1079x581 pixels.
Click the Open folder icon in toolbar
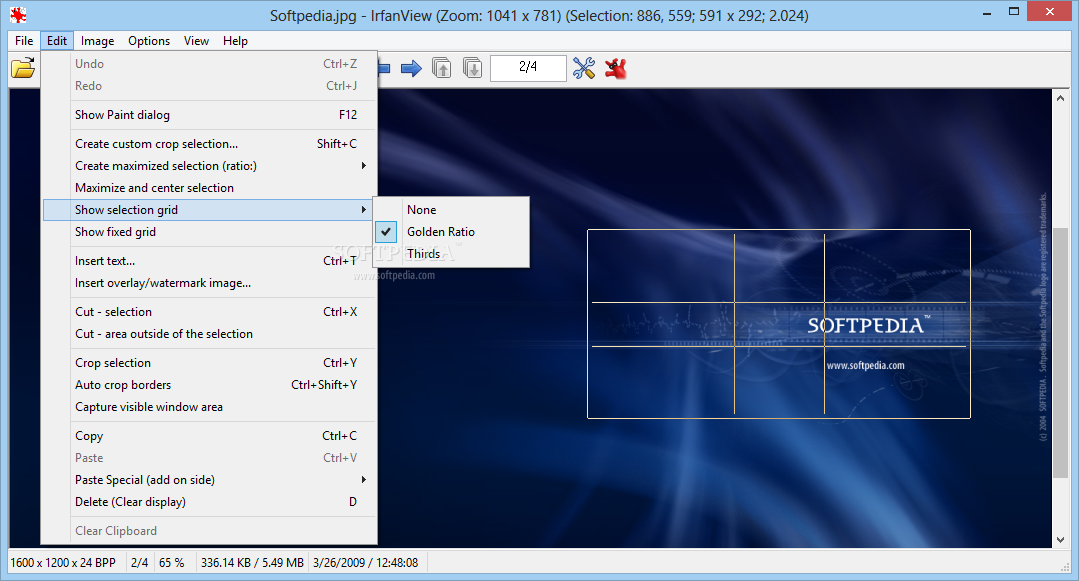tap(23, 68)
